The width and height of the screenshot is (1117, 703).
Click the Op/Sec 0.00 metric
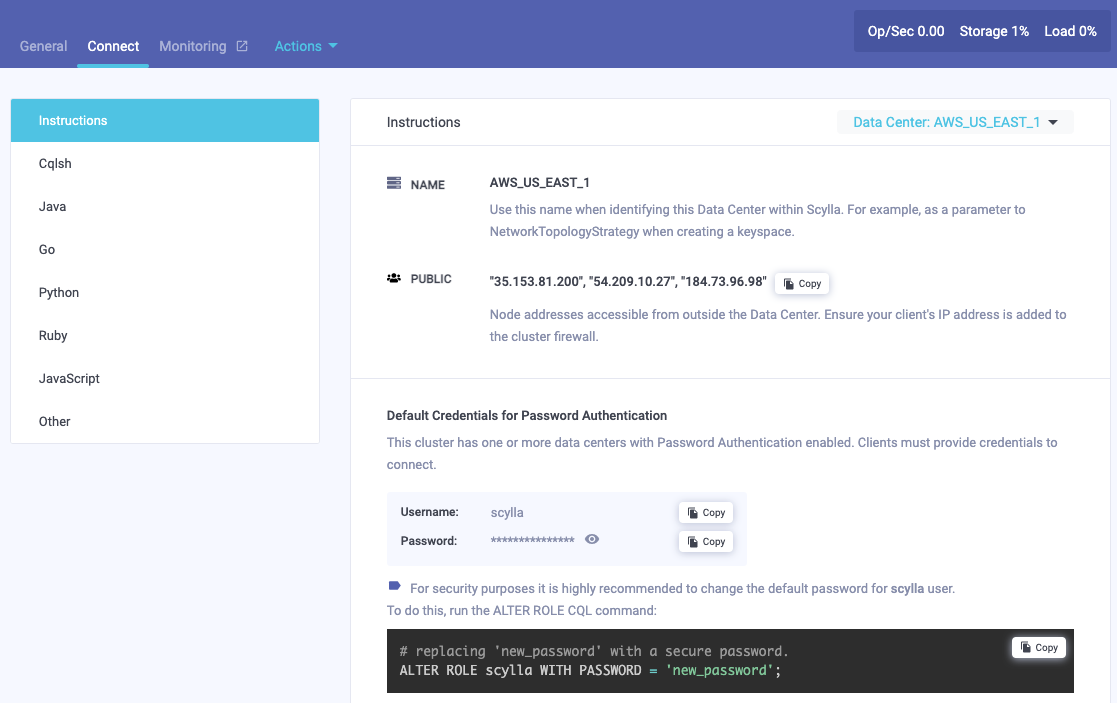pyautogui.click(x=905, y=31)
